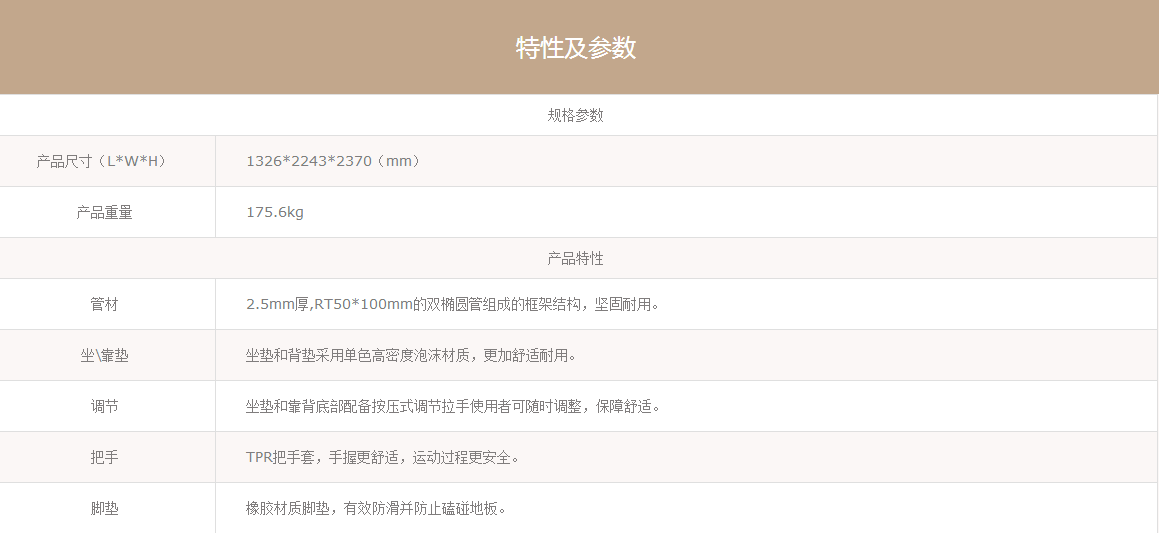Select the 1326*2243*2370（mm） dimension value
Viewport: 1159px width, 533px height.
coord(334,161)
